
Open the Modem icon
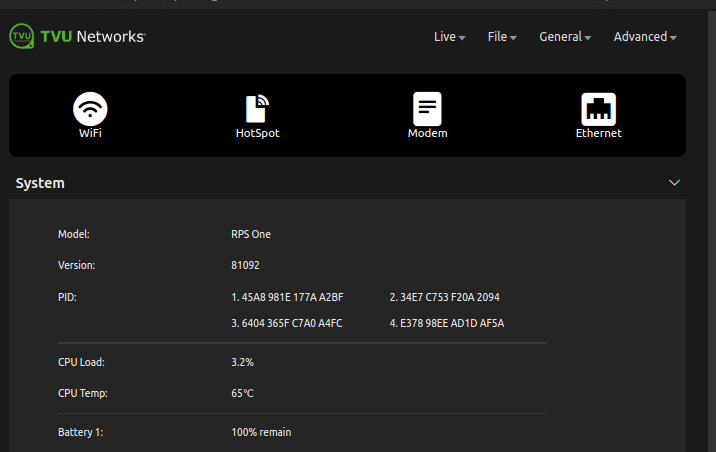(427, 109)
